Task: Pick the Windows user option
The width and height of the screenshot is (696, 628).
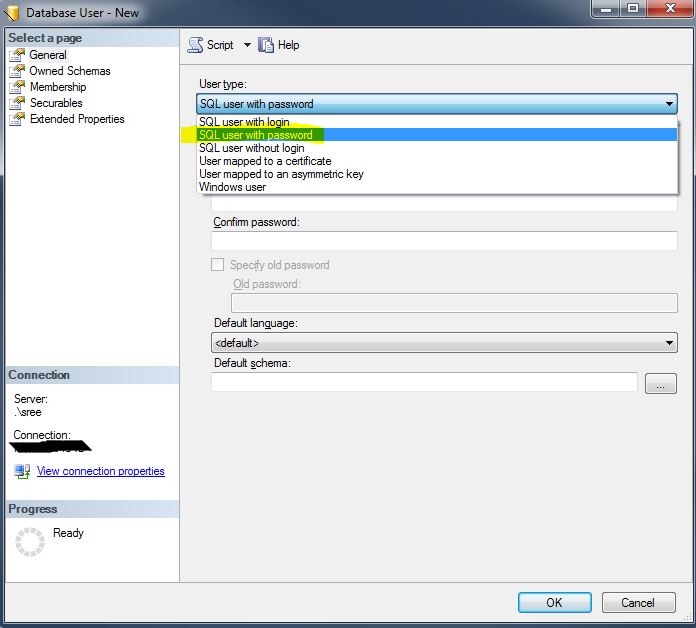Action: coord(232,187)
